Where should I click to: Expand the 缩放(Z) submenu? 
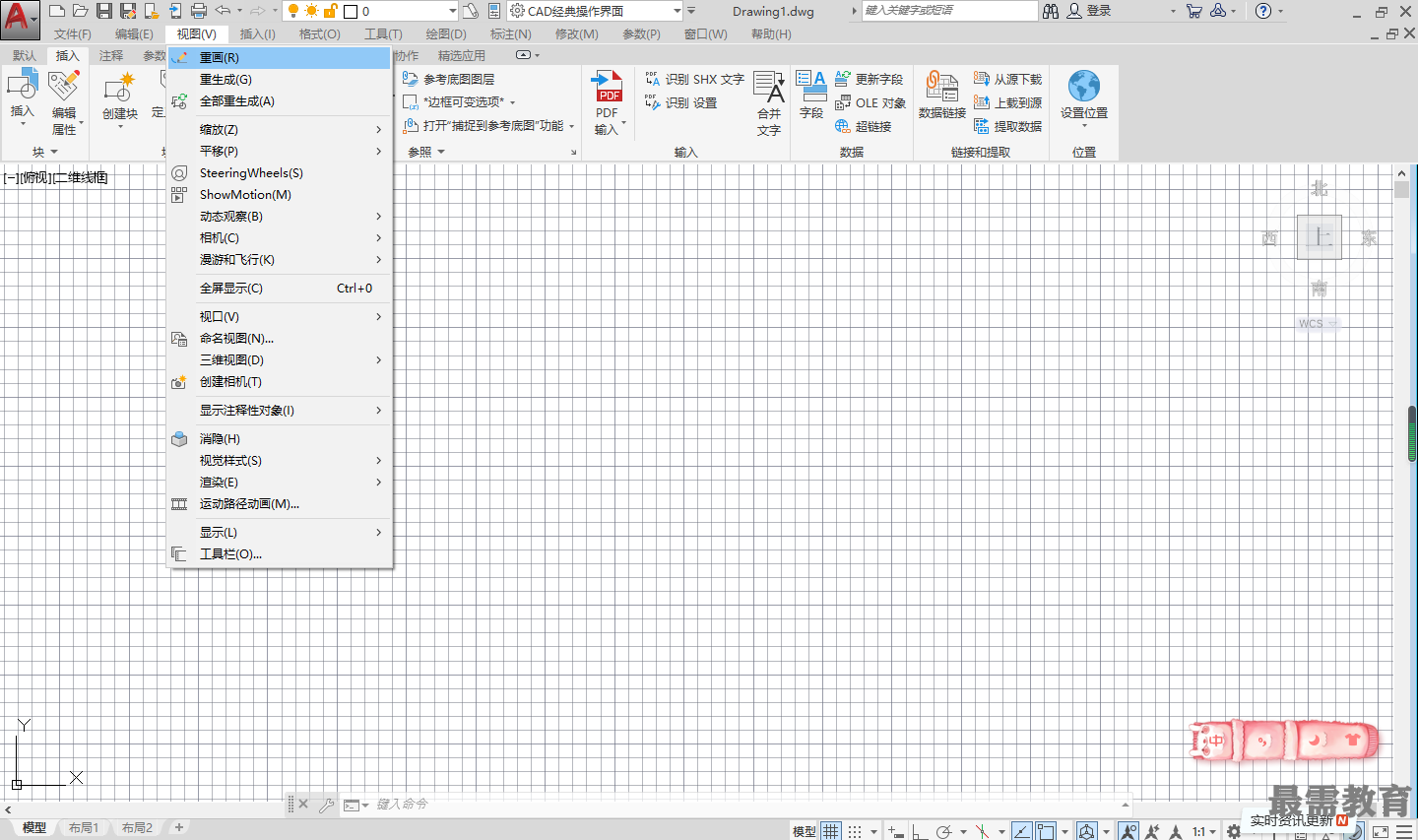(x=280, y=129)
